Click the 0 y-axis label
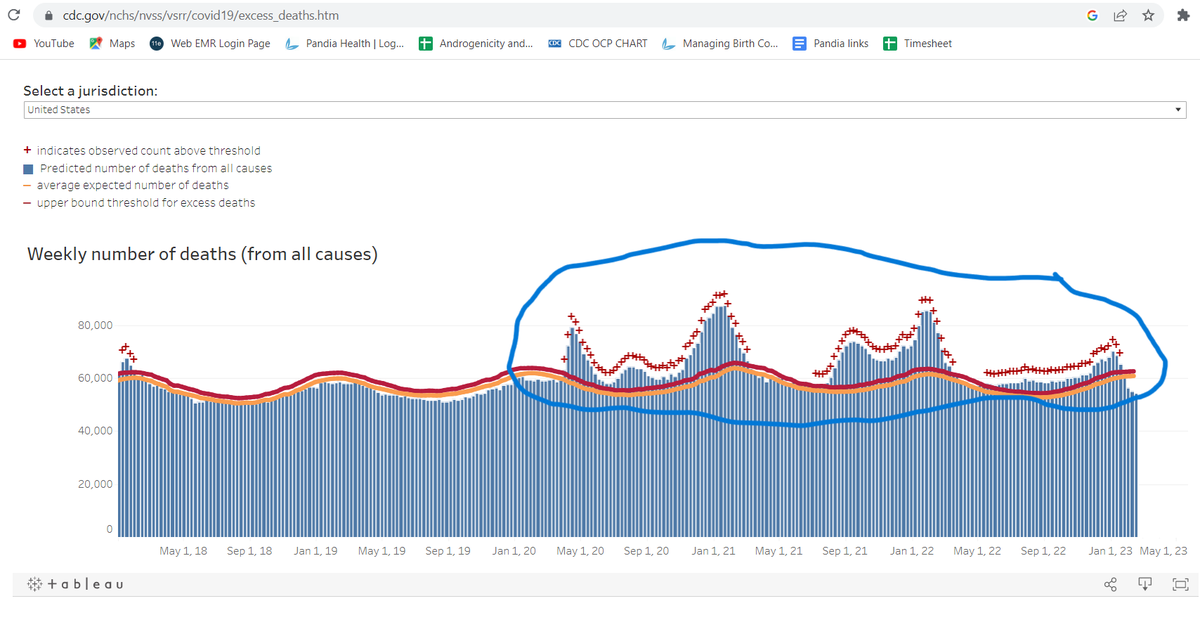 coord(110,530)
